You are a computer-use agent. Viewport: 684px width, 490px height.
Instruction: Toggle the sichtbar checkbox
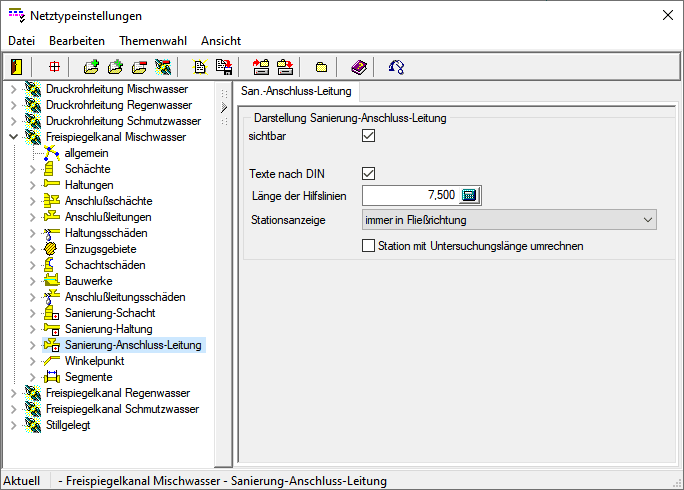[x=368, y=136]
